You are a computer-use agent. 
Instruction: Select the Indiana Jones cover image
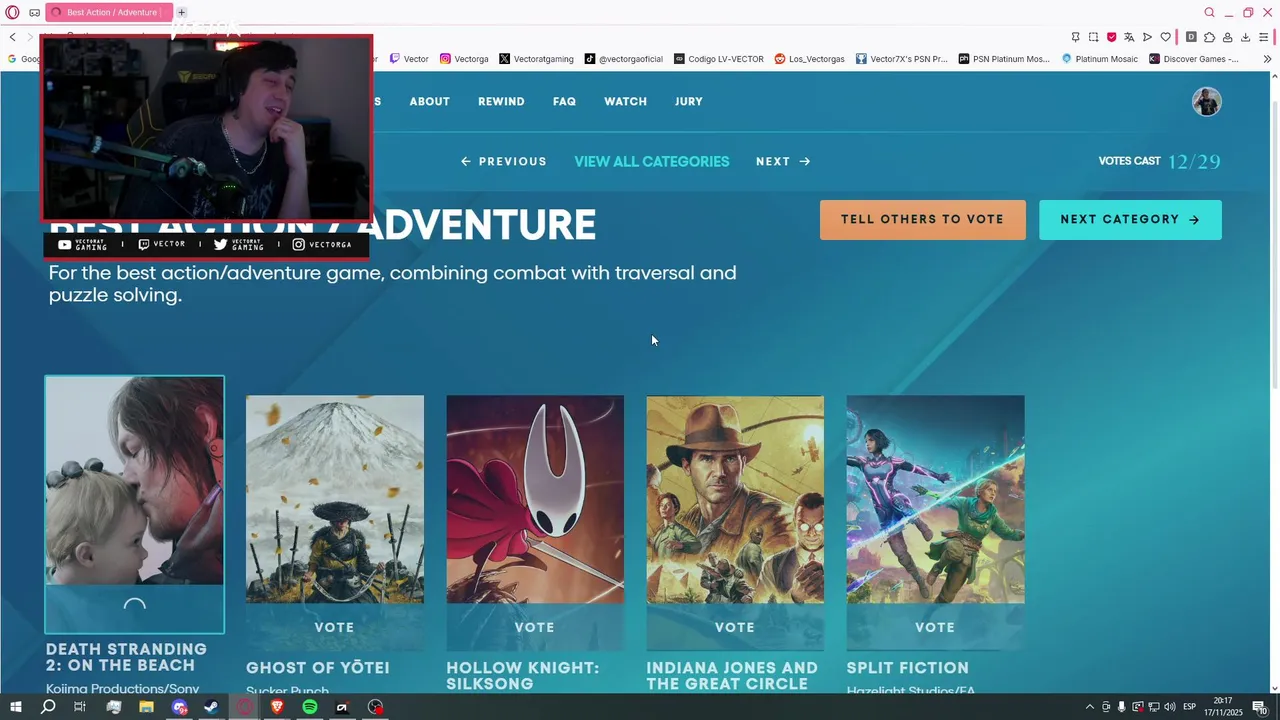tap(735, 499)
